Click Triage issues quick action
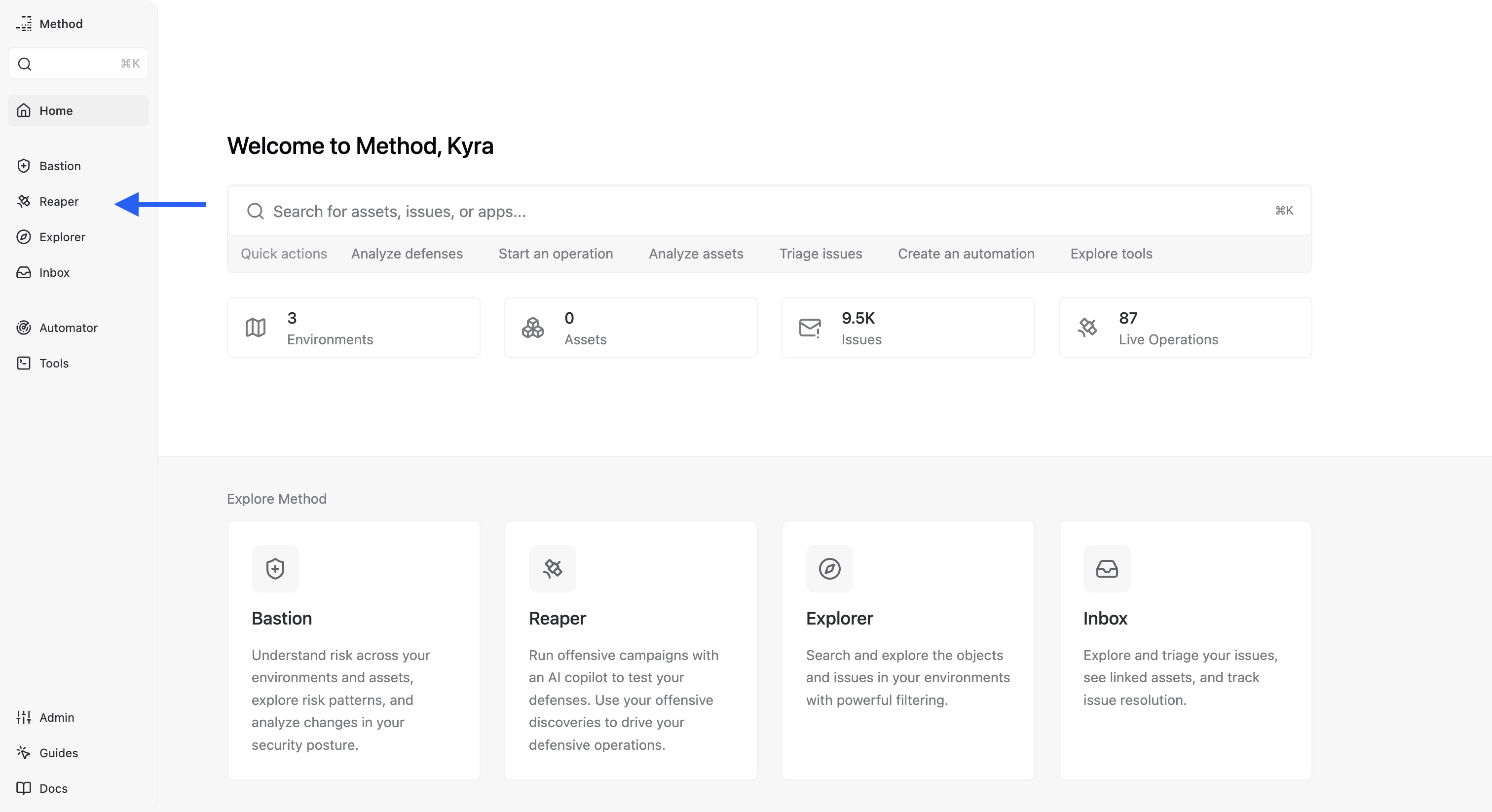1492x812 pixels. pyautogui.click(x=820, y=254)
